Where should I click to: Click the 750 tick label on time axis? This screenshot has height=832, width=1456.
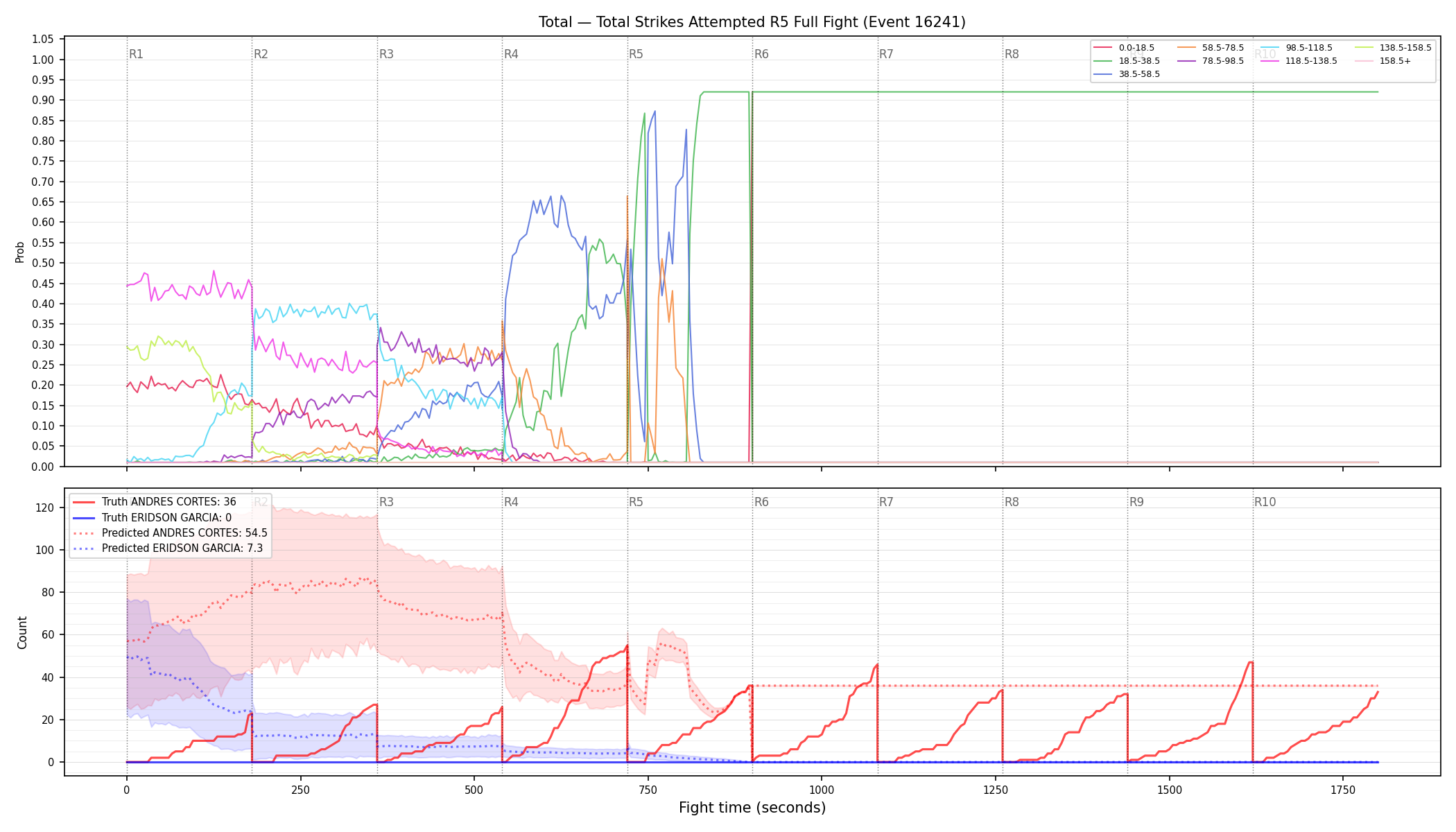coord(648,790)
